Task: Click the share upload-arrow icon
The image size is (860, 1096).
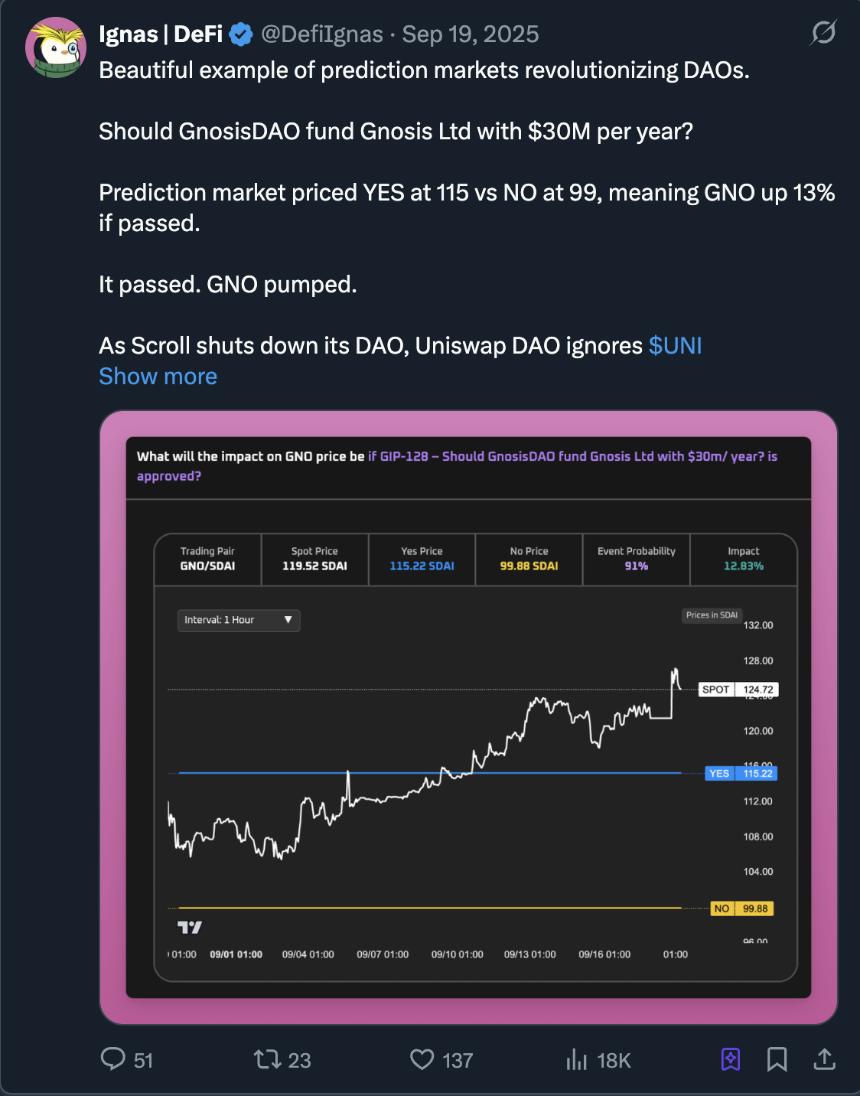Action: 823,1059
